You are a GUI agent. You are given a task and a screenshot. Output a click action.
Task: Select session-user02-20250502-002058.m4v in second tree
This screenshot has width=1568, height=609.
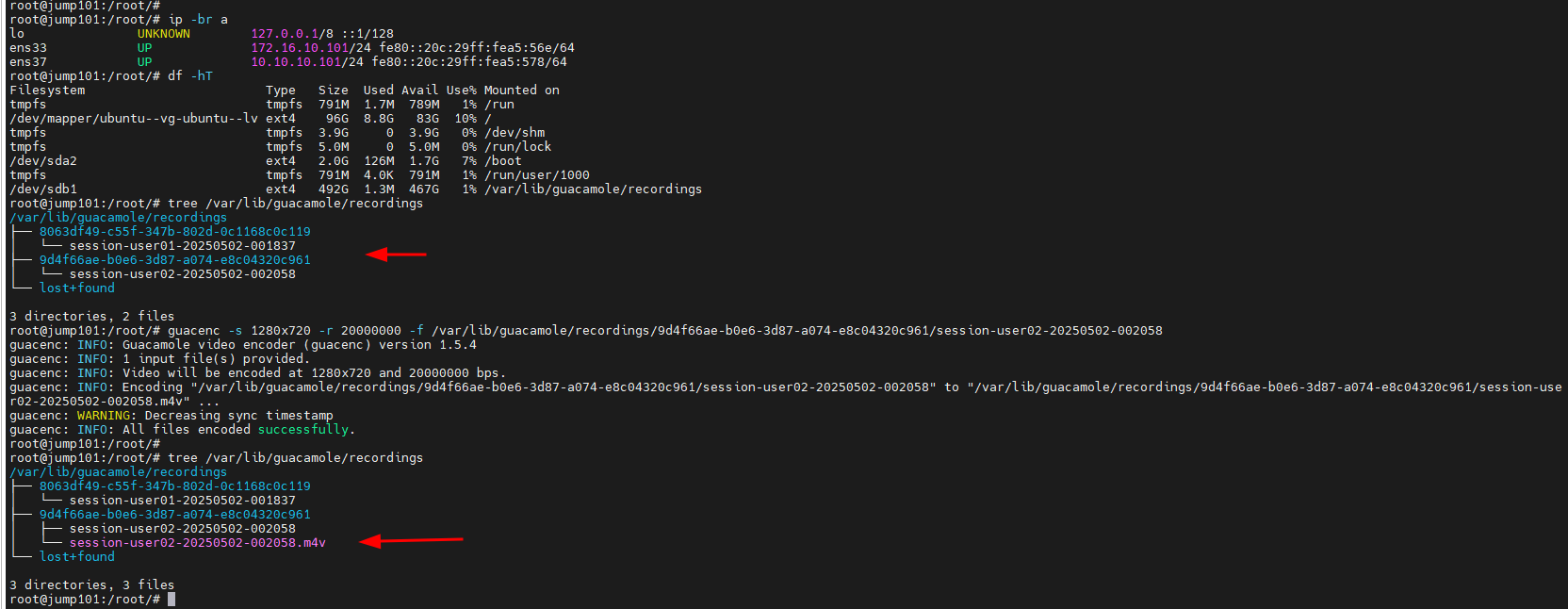point(197,543)
